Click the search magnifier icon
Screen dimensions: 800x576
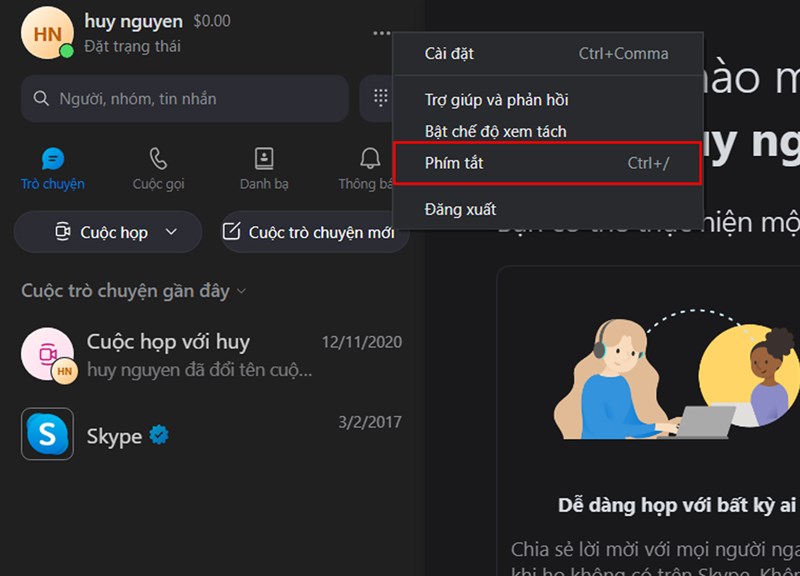click(x=40, y=98)
